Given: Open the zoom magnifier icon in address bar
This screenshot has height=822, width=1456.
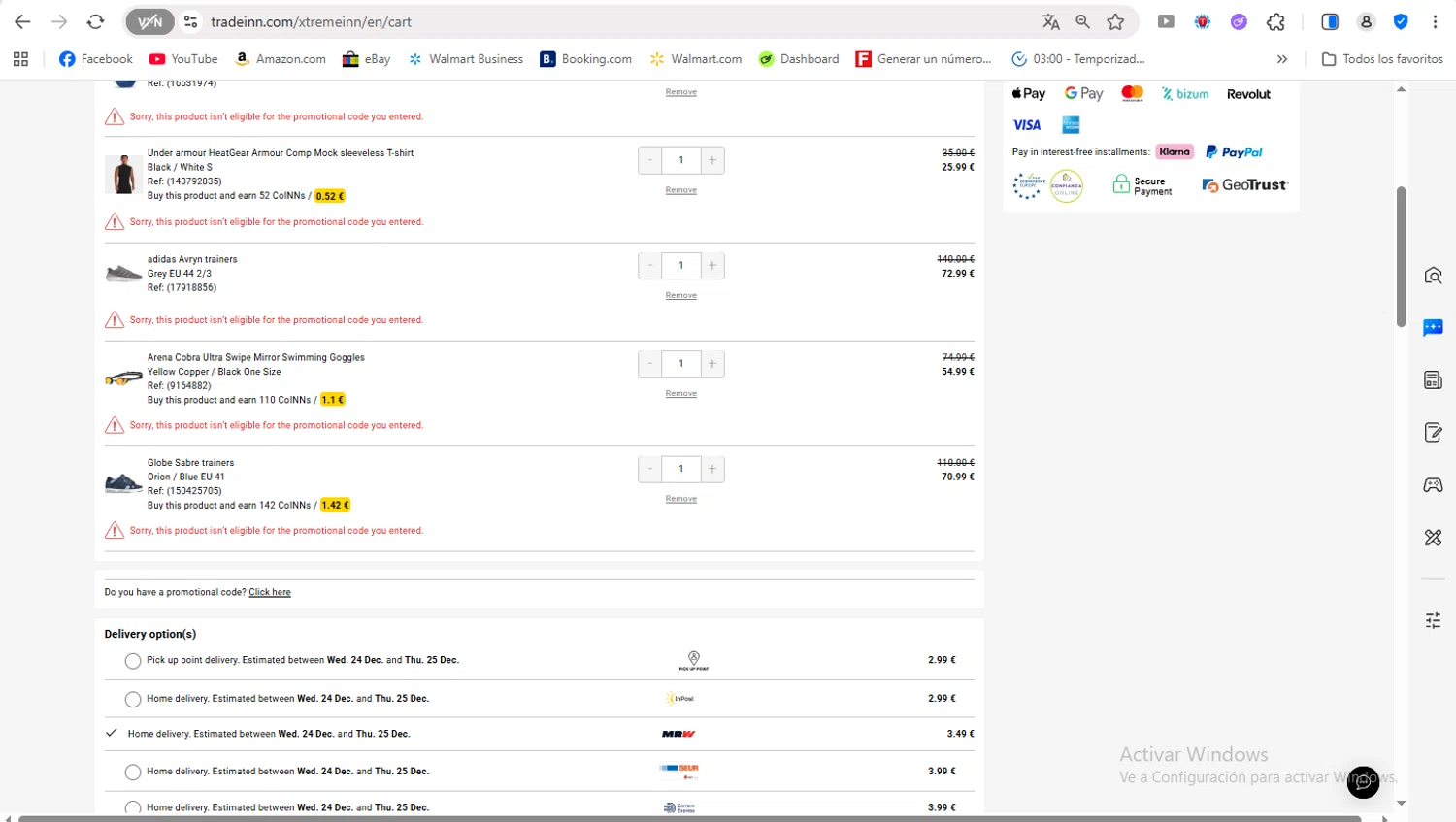Looking at the screenshot, I should click(x=1082, y=21).
